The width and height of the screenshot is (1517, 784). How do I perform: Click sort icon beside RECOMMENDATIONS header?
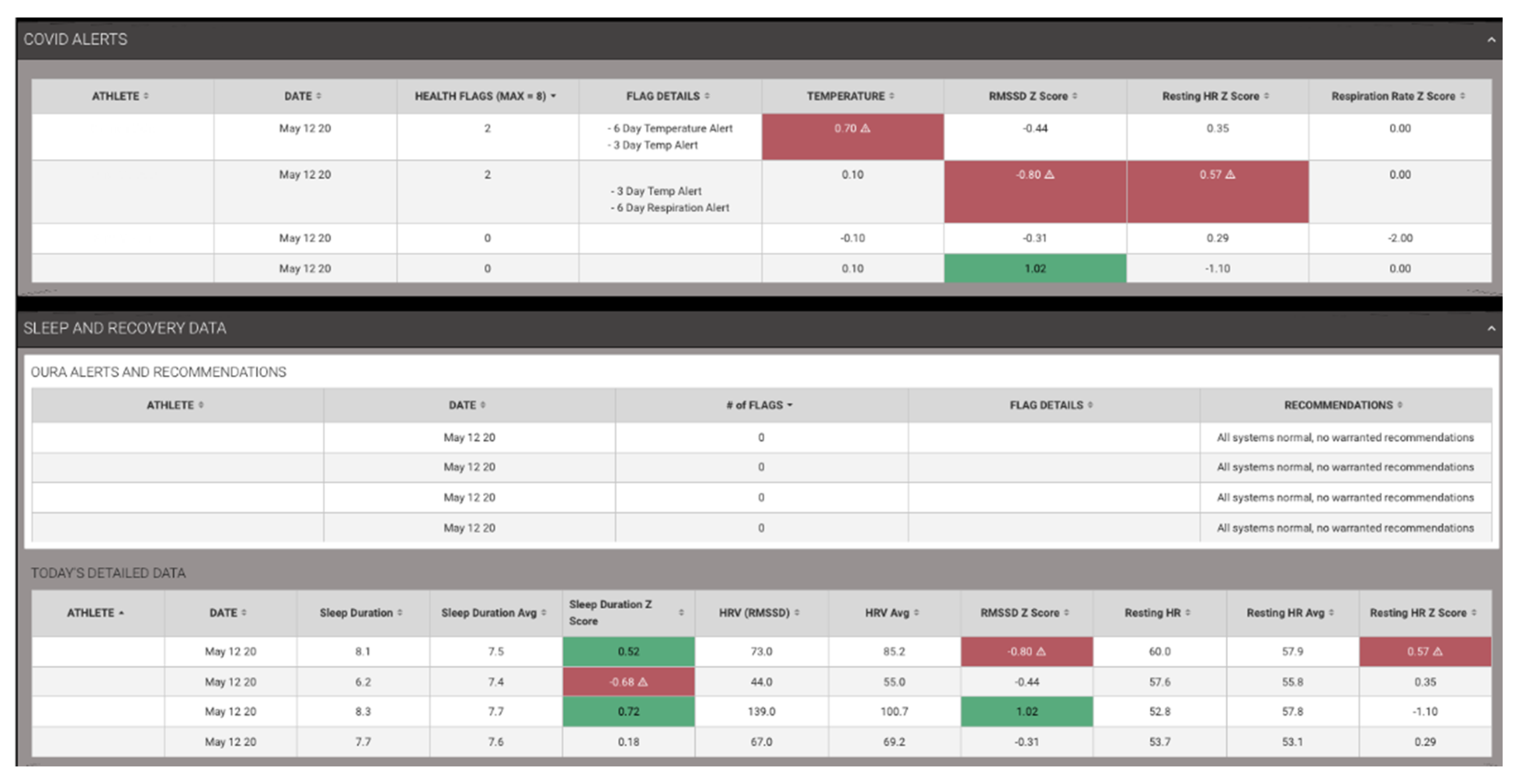coord(1400,405)
